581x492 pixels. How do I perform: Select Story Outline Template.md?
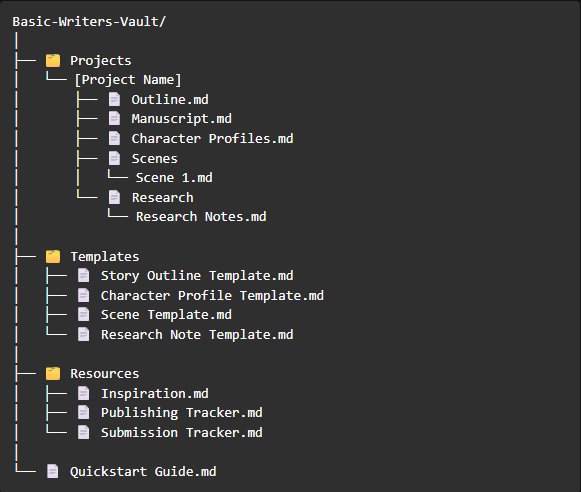pyautogui.click(x=197, y=276)
